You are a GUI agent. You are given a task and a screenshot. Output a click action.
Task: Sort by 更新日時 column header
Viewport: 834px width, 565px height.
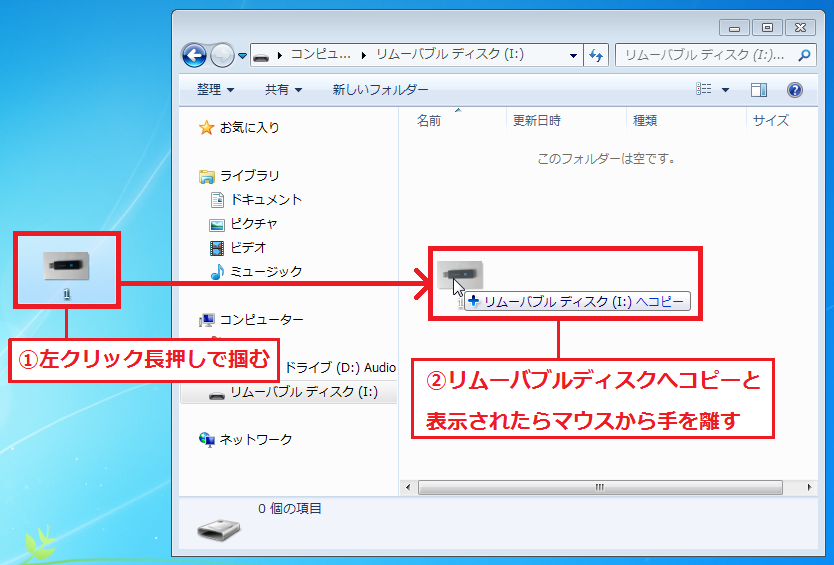pos(537,121)
